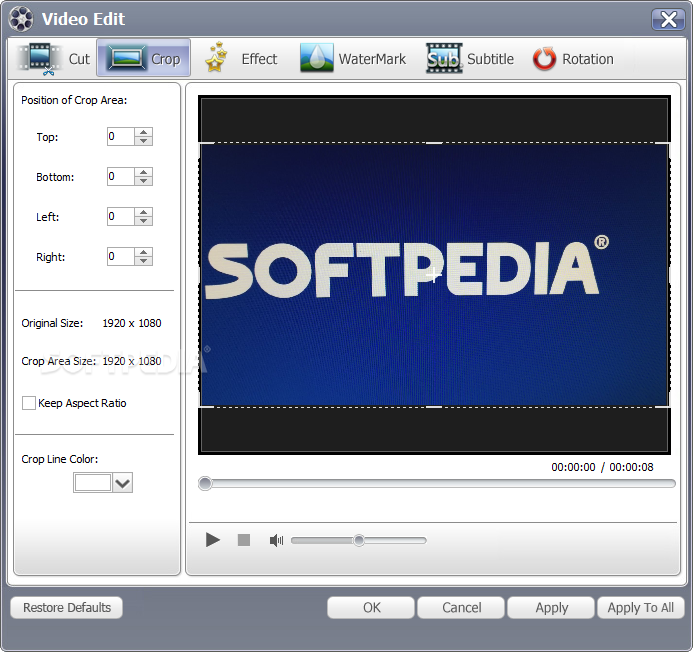Image resolution: width=693 pixels, height=652 pixels.
Task: Click the volume slider handle
Action: point(359,540)
